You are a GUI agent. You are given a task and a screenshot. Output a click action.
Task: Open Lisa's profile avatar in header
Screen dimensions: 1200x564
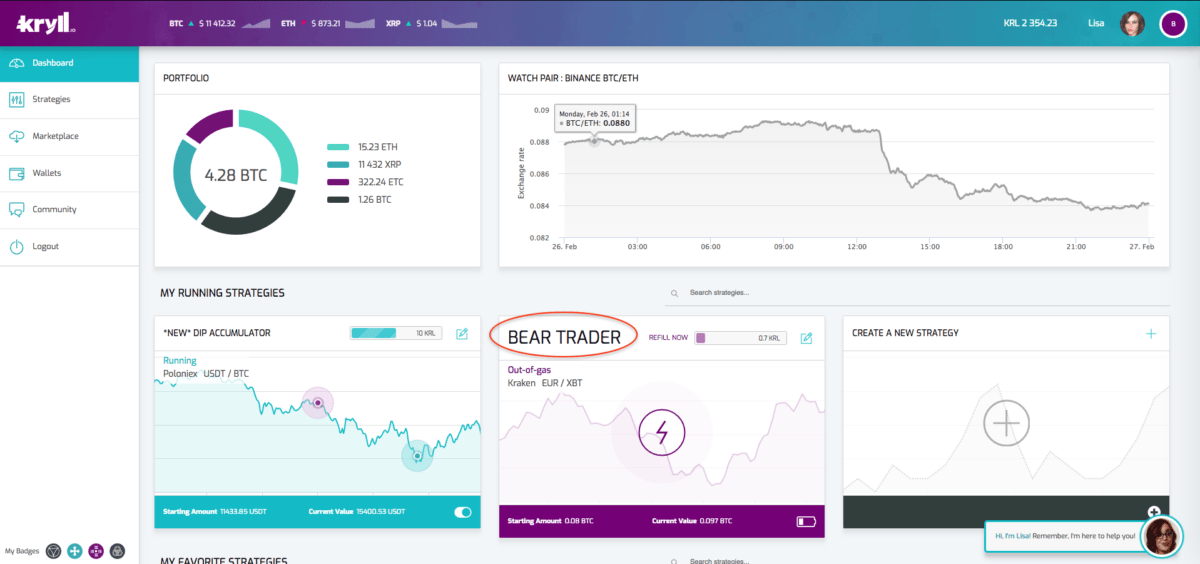coord(1132,23)
